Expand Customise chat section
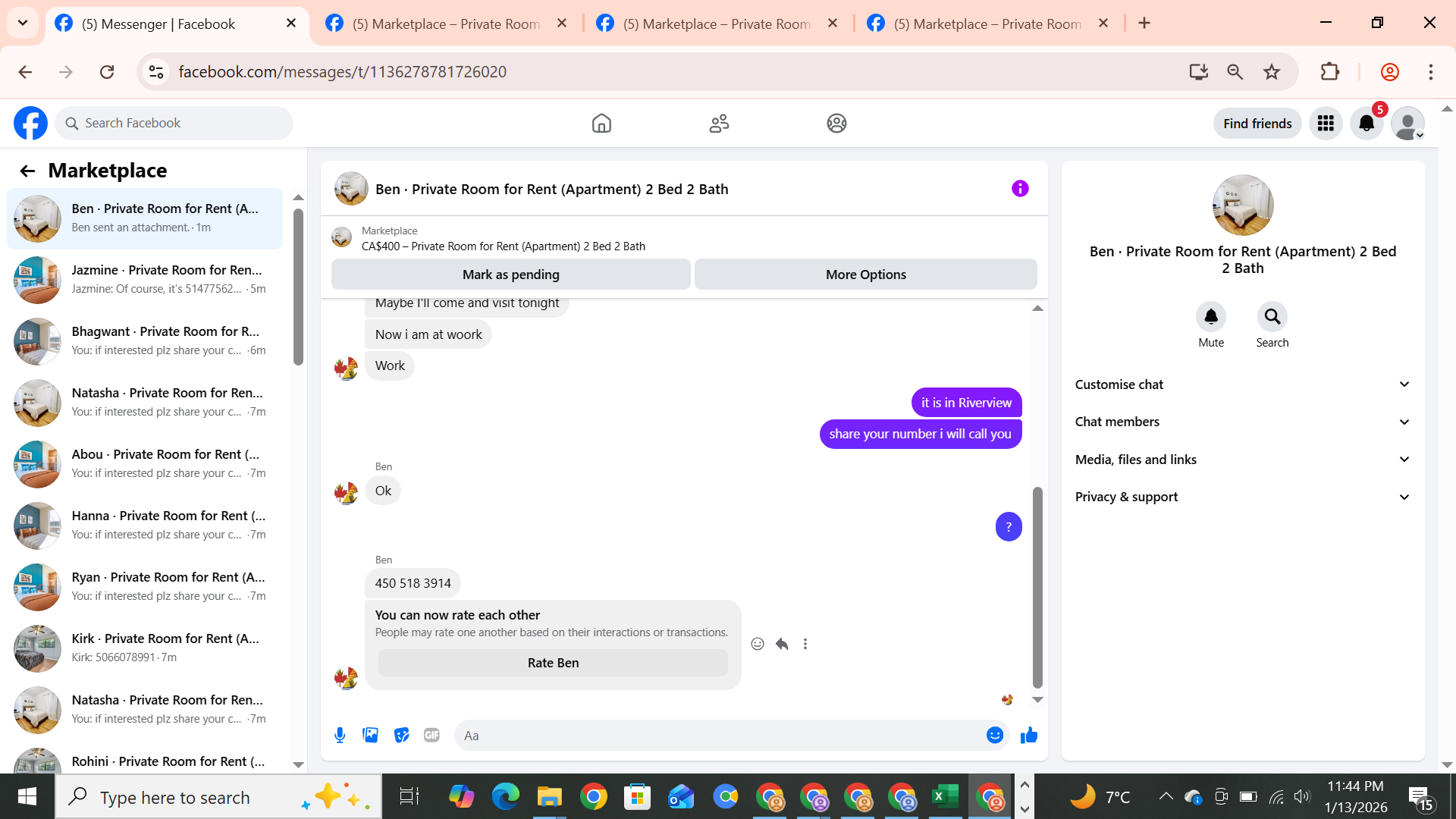Screen dimensions: 1456x819 (1242, 384)
